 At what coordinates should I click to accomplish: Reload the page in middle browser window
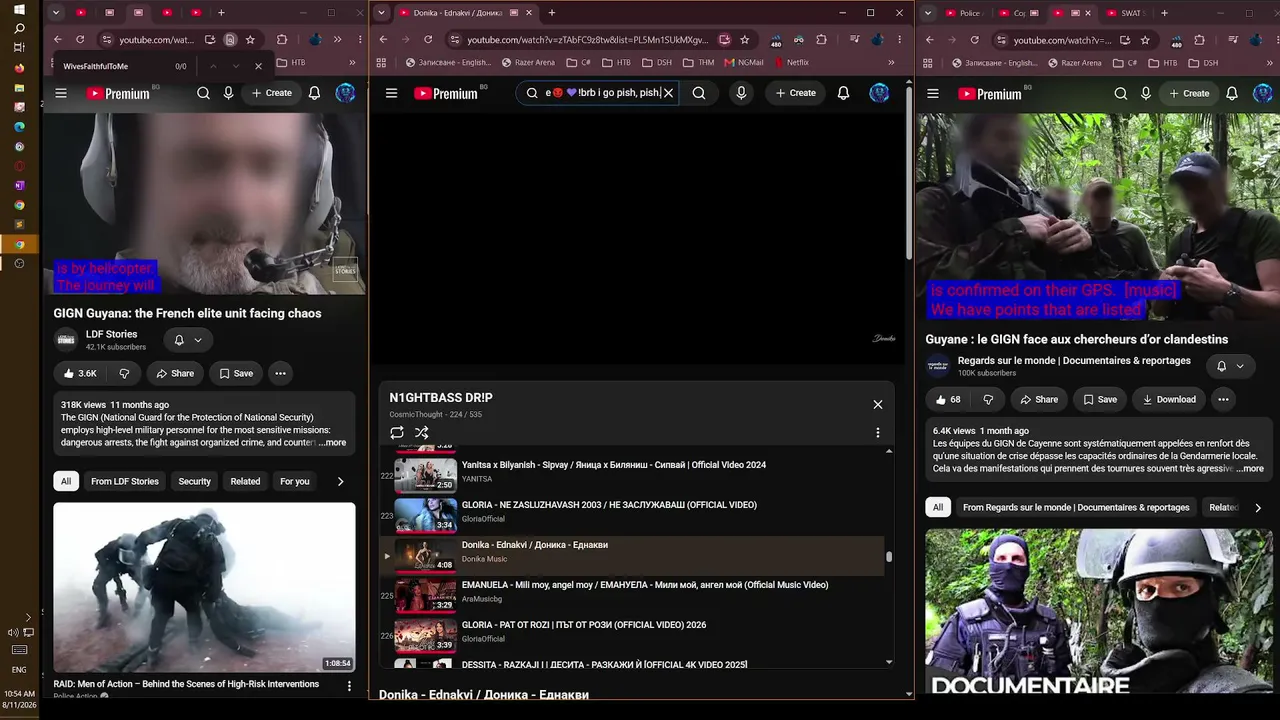point(428,40)
